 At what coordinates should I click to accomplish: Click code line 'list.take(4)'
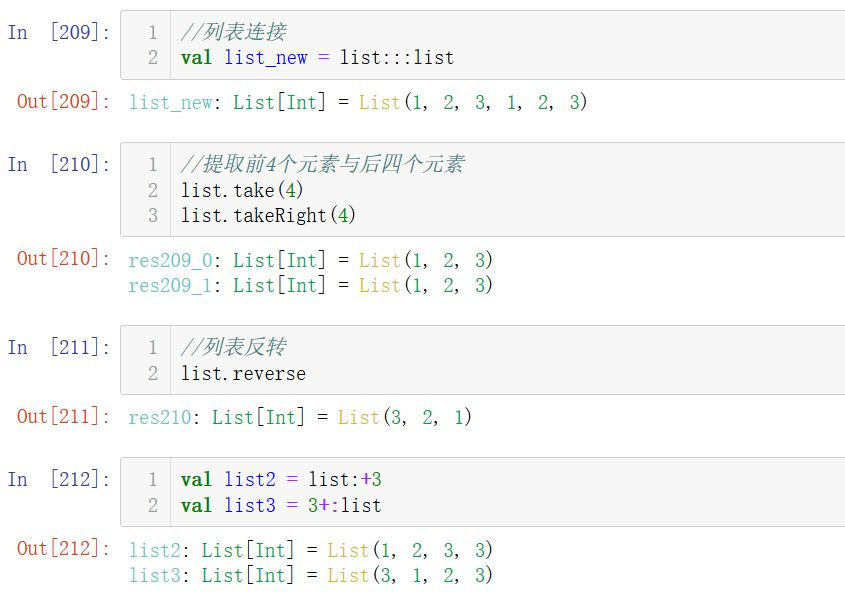242,190
